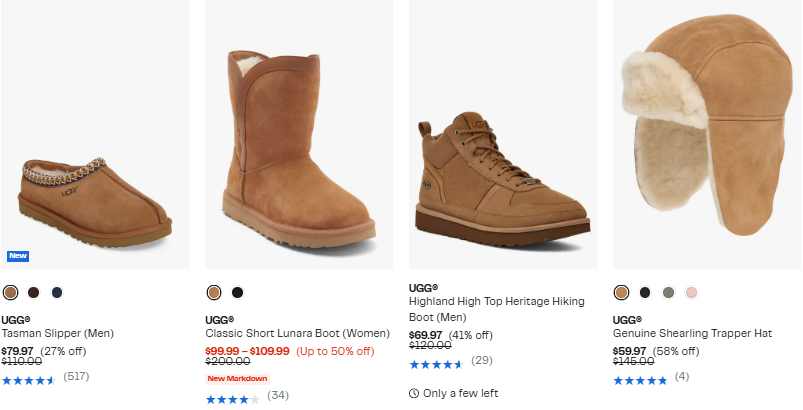Choose pink swatch for Shearling Trapper Hat
803x410 pixels.
691,292
